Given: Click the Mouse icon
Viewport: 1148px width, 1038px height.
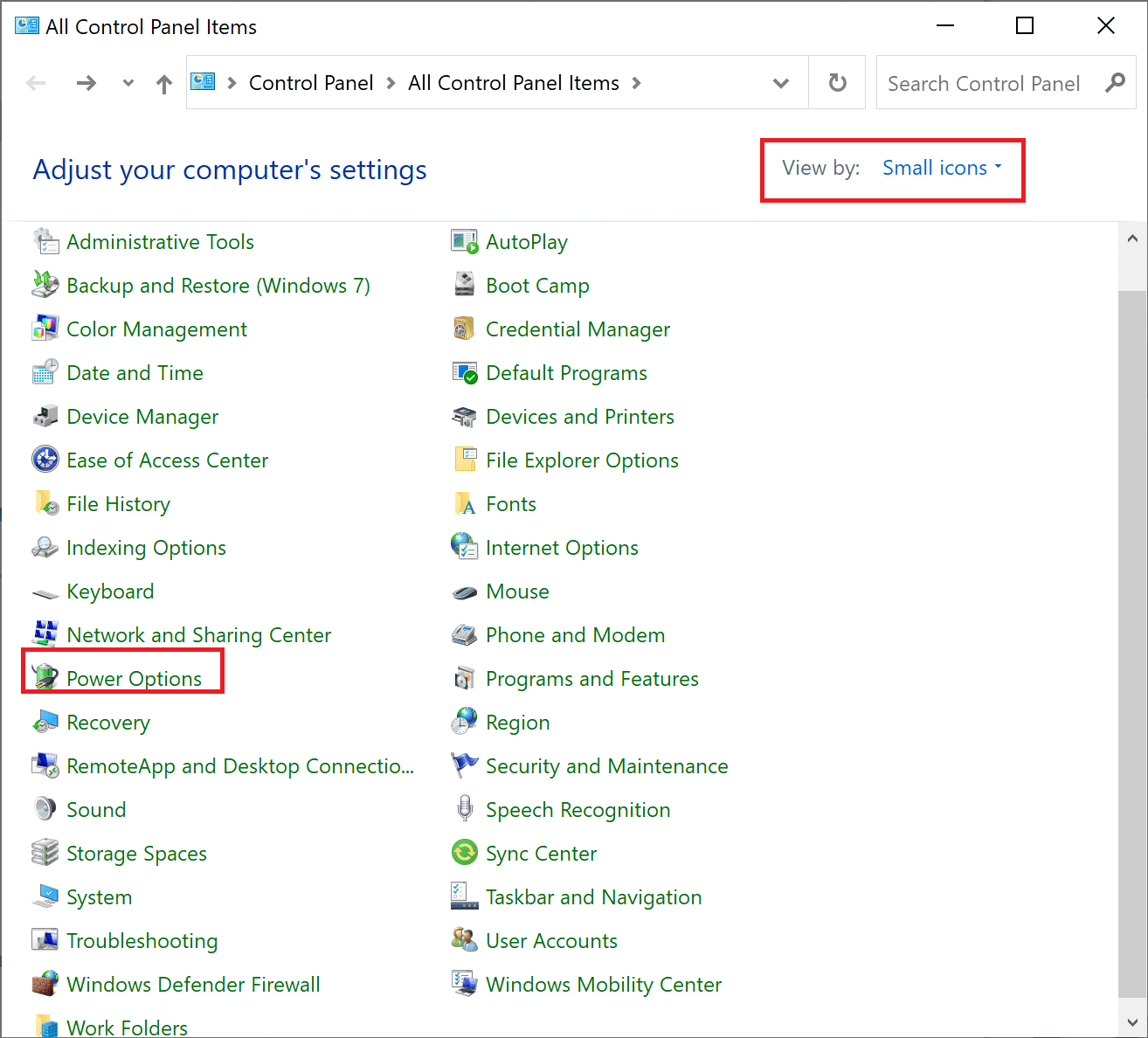Looking at the screenshot, I should click(x=465, y=592).
